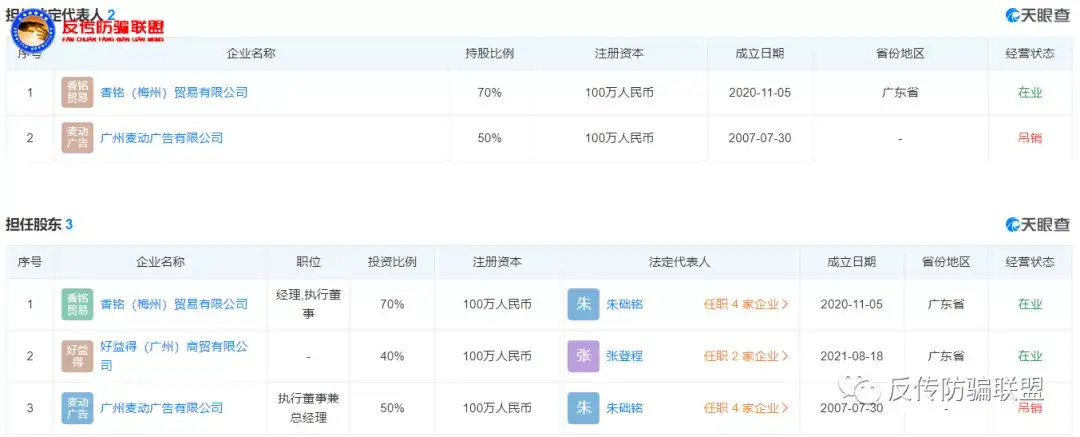Expand 任职 4 家企业 in 广州麦动广告 shareholder row
Image resolution: width=1080 pixels, height=437 pixels.
pyautogui.click(x=746, y=408)
